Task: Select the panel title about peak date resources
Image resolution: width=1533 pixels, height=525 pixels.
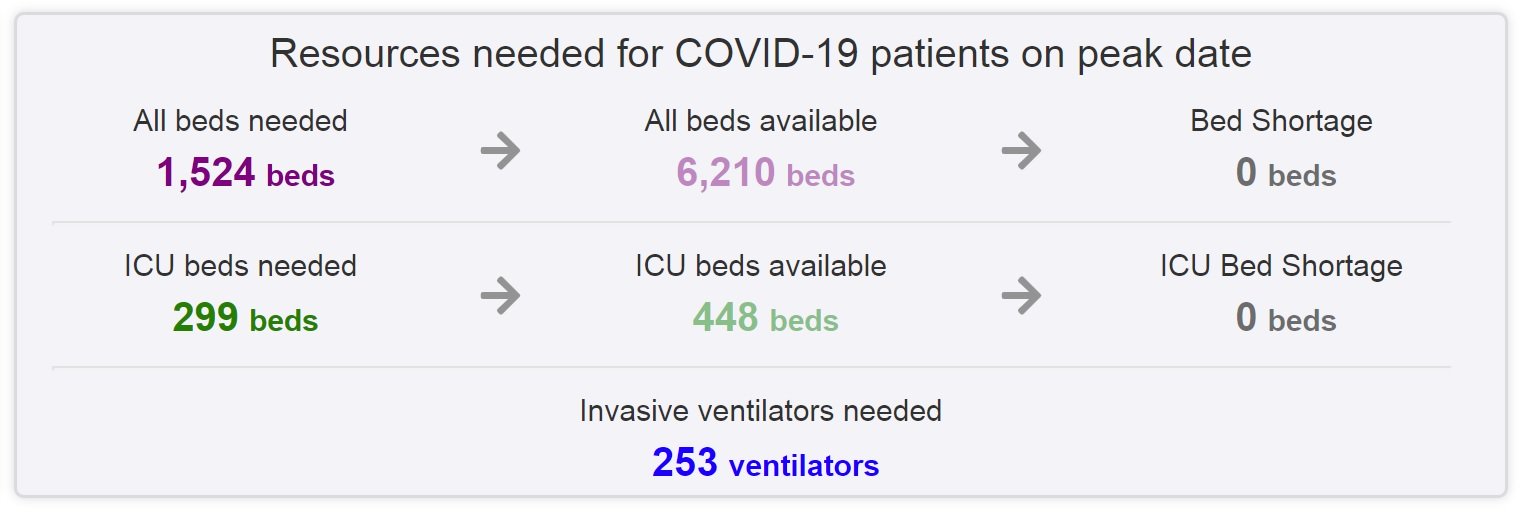Action: tap(761, 54)
